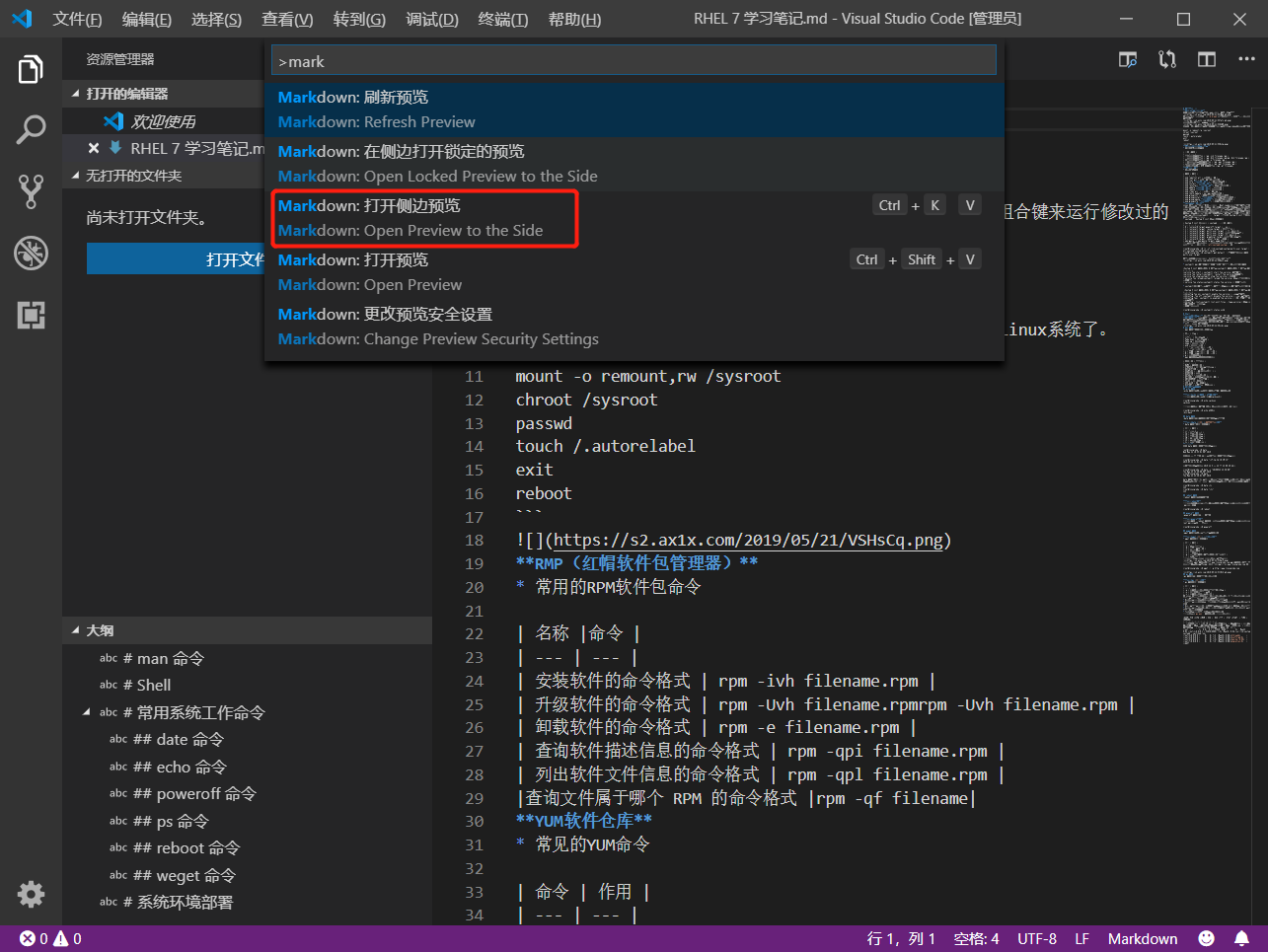Image resolution: width=1268 pixels, height=952 pixels.
Task: Open the Extensions view icon
Action: [x=31, y=316]
